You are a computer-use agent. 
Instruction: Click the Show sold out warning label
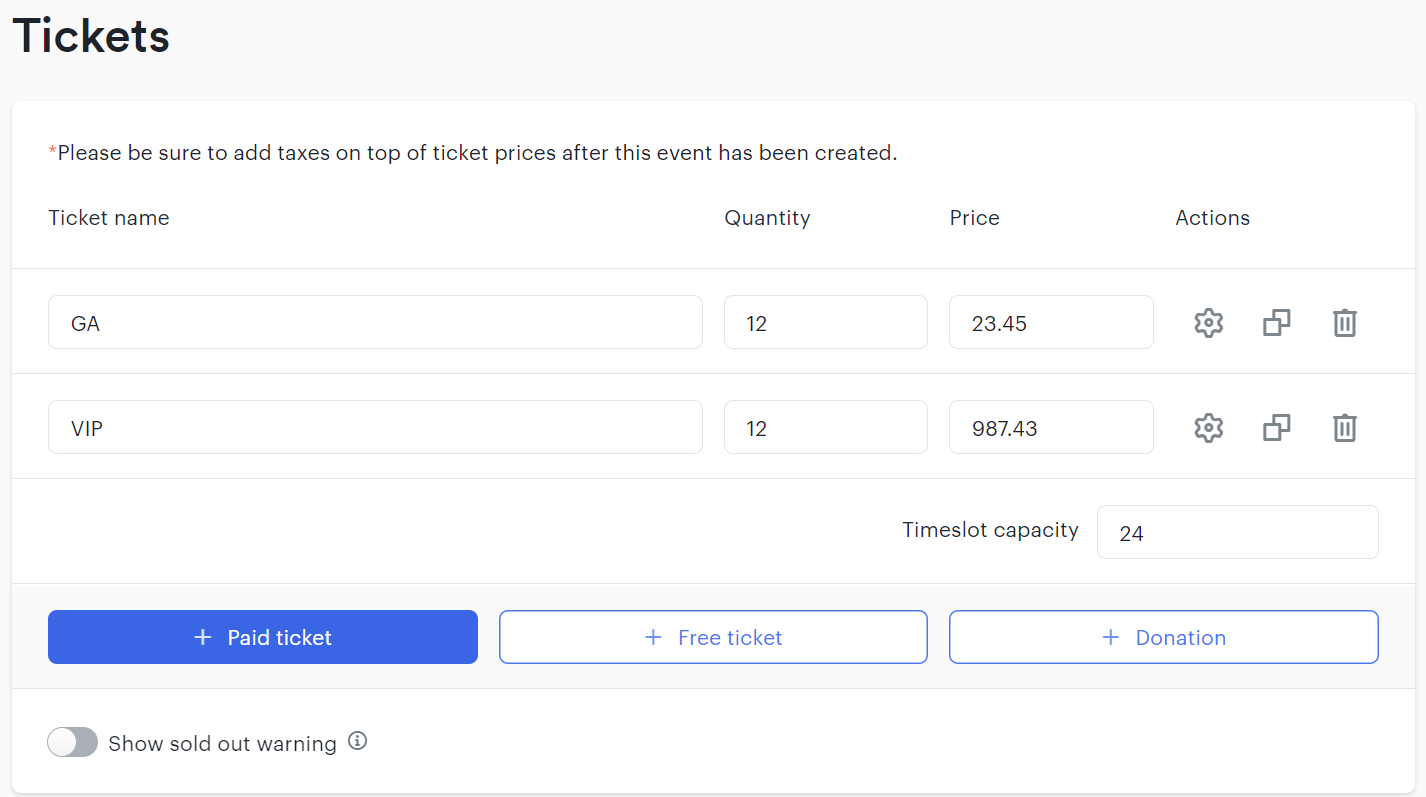(x=222, y=743)
